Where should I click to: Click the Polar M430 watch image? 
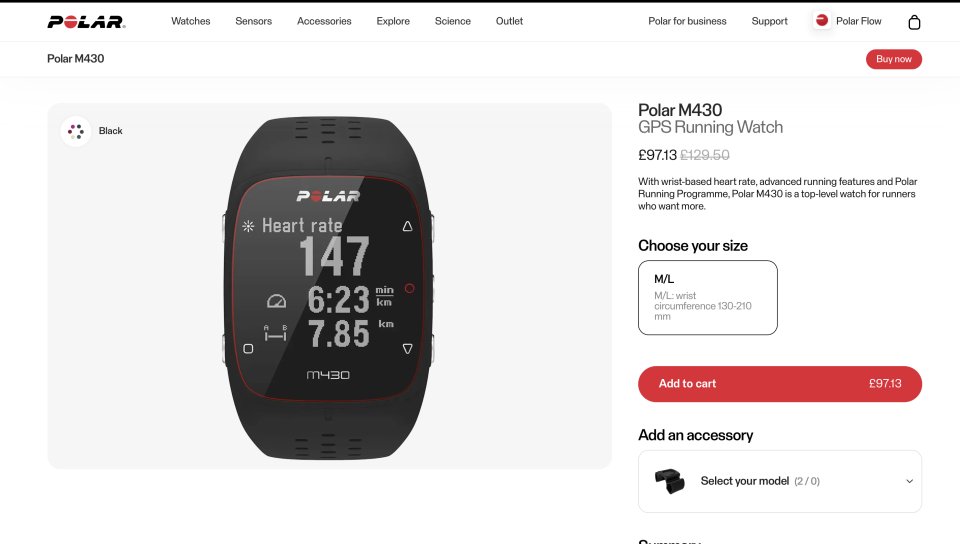pos(328,288)
